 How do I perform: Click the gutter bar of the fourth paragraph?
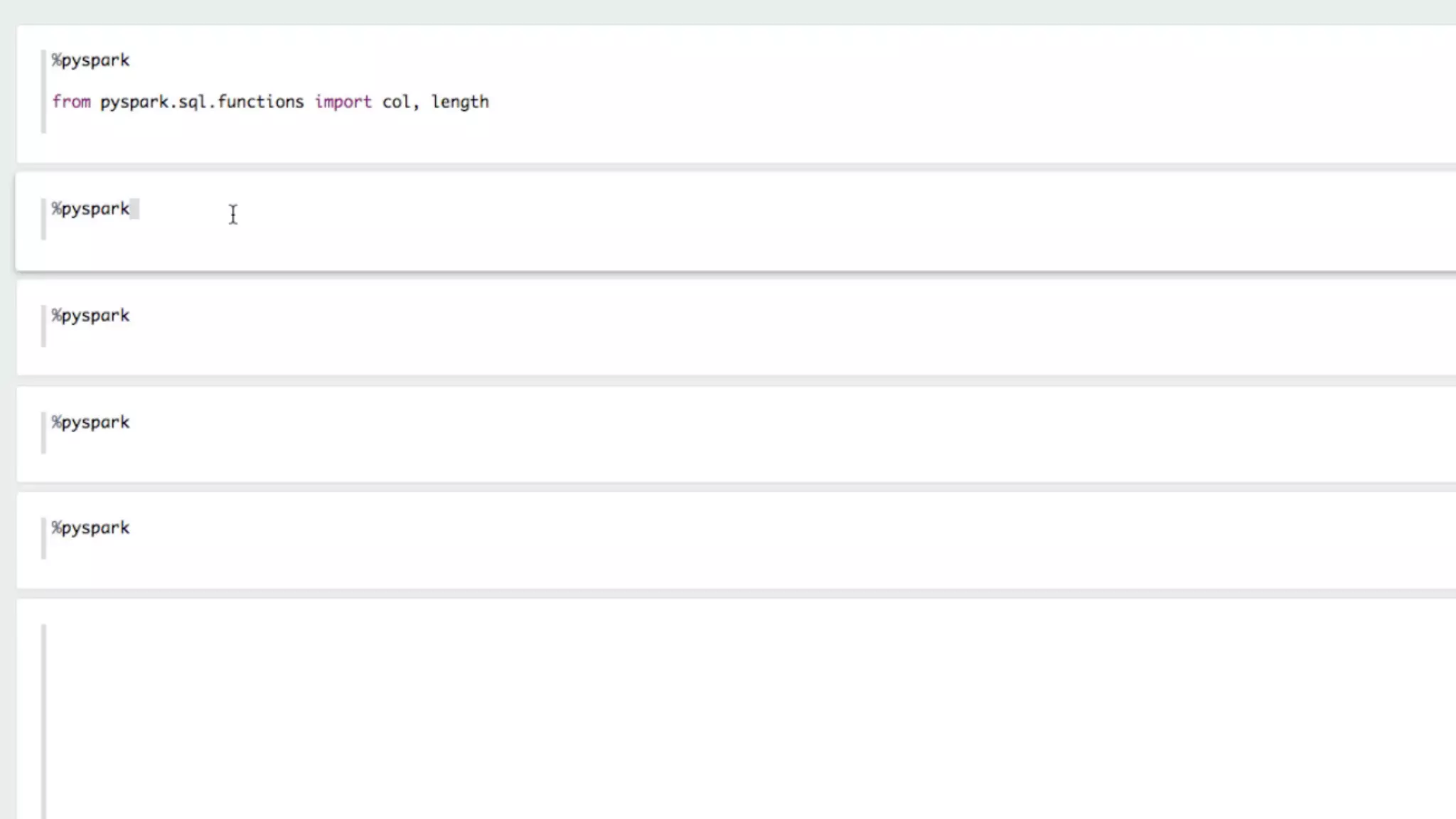[43, 432]
